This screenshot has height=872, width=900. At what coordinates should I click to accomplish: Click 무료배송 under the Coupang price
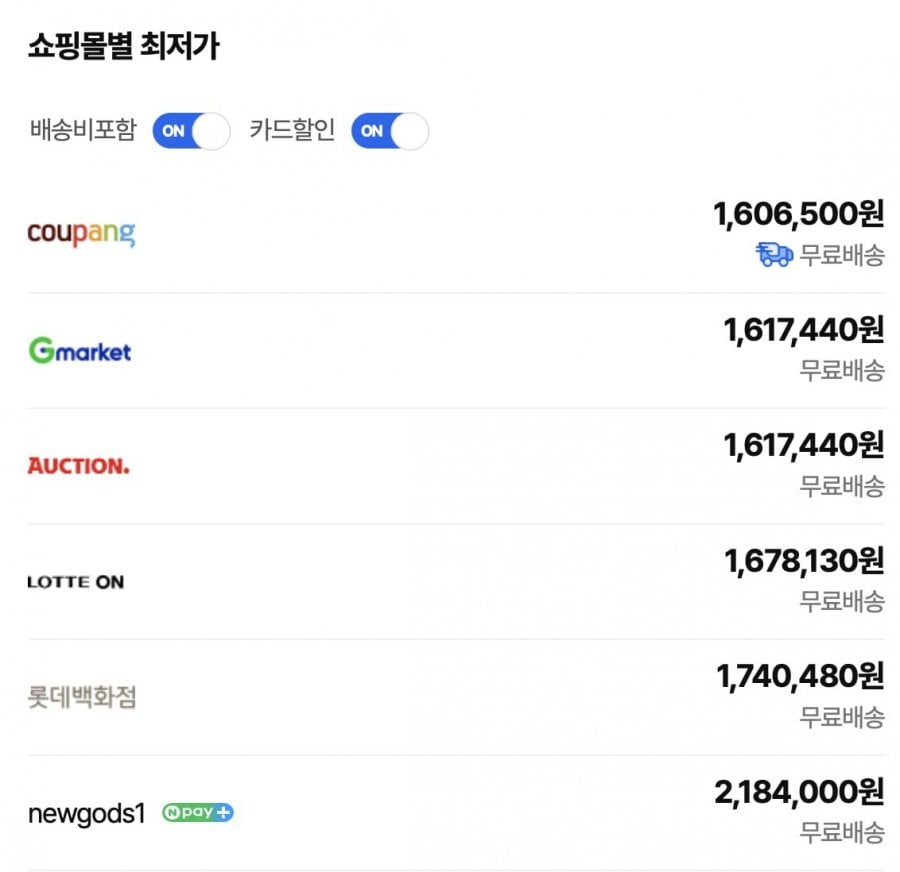pos(842,255)
